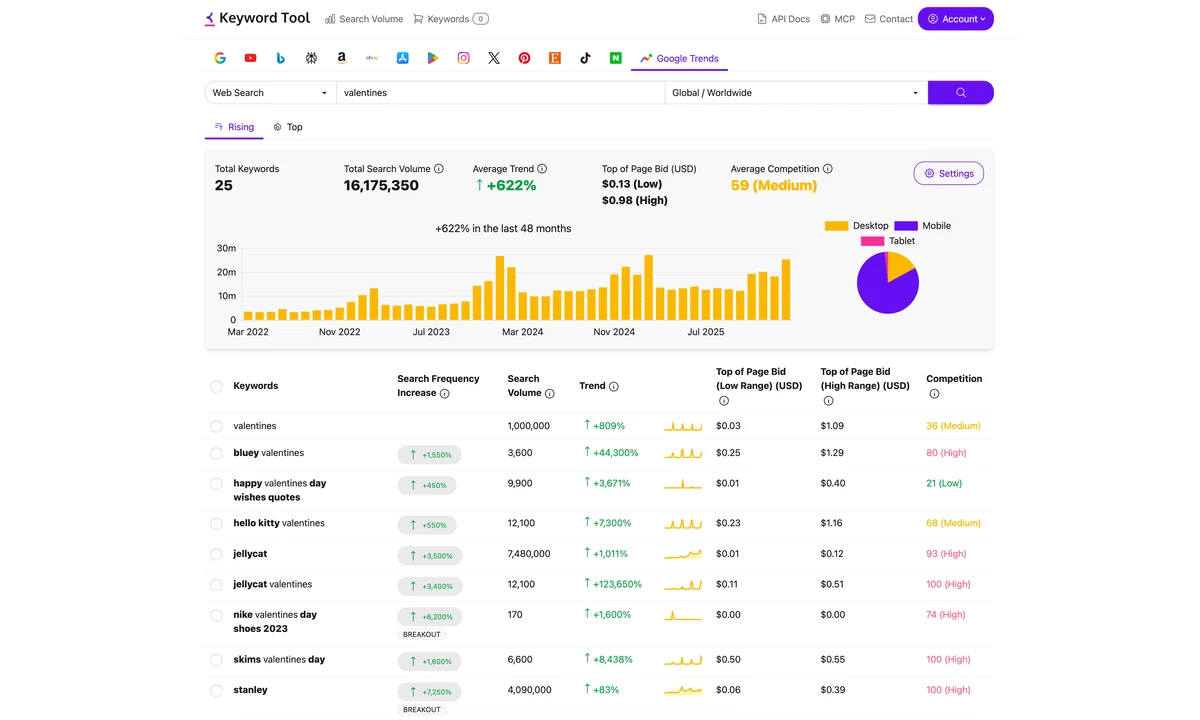Click the purple search magnifier button

(x=961, y=92)
